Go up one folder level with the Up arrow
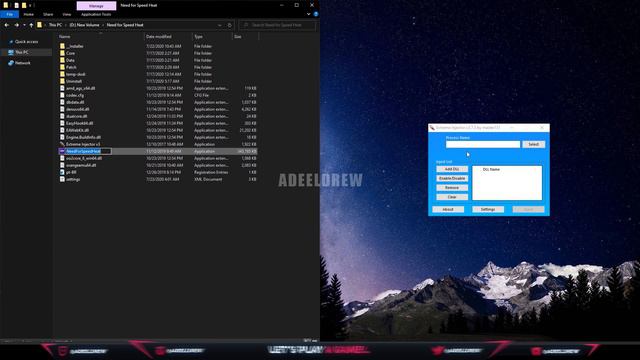 pyautogui.click(x=31, y=25)
